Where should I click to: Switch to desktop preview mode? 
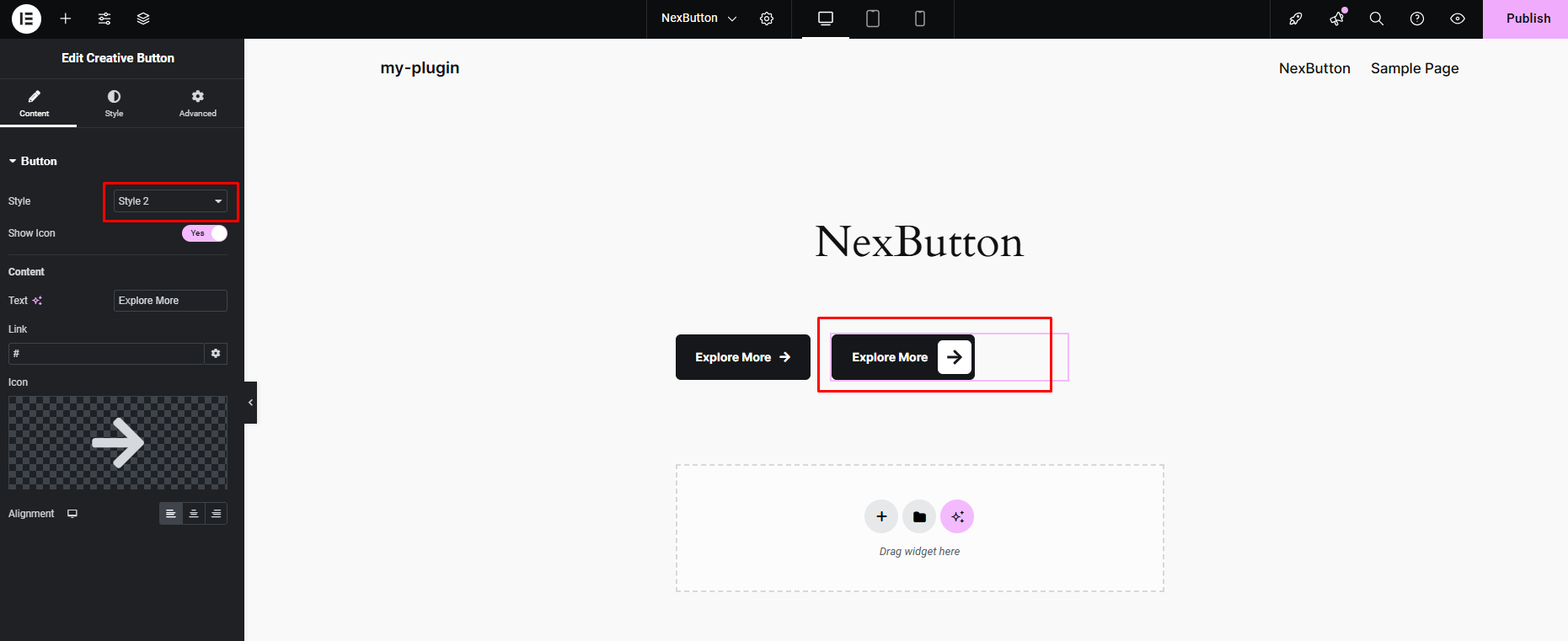point(826,19)
